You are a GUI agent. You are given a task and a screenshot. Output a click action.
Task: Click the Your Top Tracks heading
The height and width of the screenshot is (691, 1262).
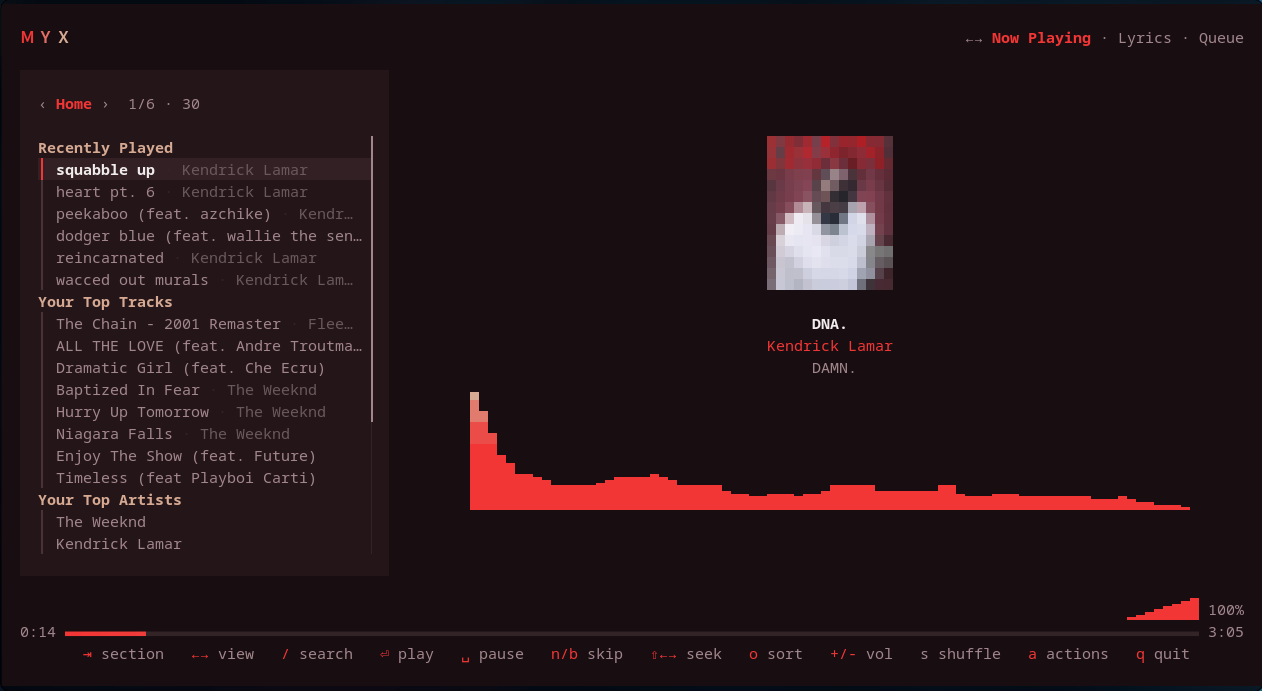pos(105,302)
